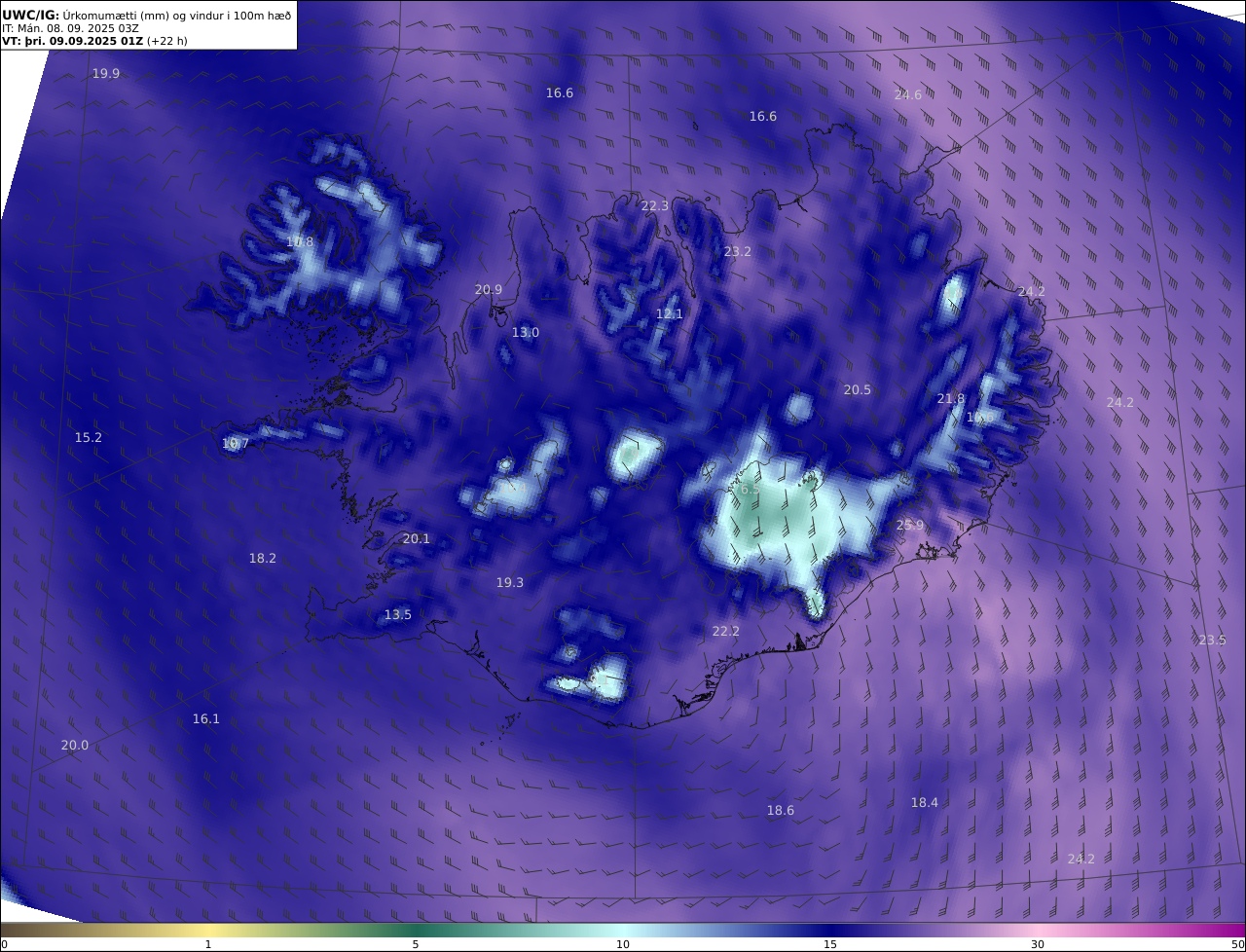Click the colorbar tick labeled 15
The width and height of the screenshot is (1246, 952).
pyautogui.click(x=830, y=944)
